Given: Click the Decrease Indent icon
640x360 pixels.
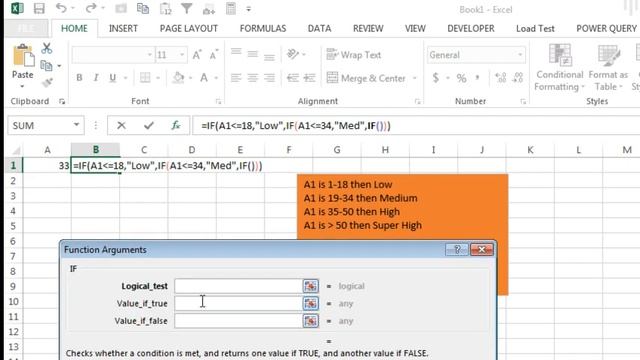Looking at the screenshot, I should [x=293, y=78].
